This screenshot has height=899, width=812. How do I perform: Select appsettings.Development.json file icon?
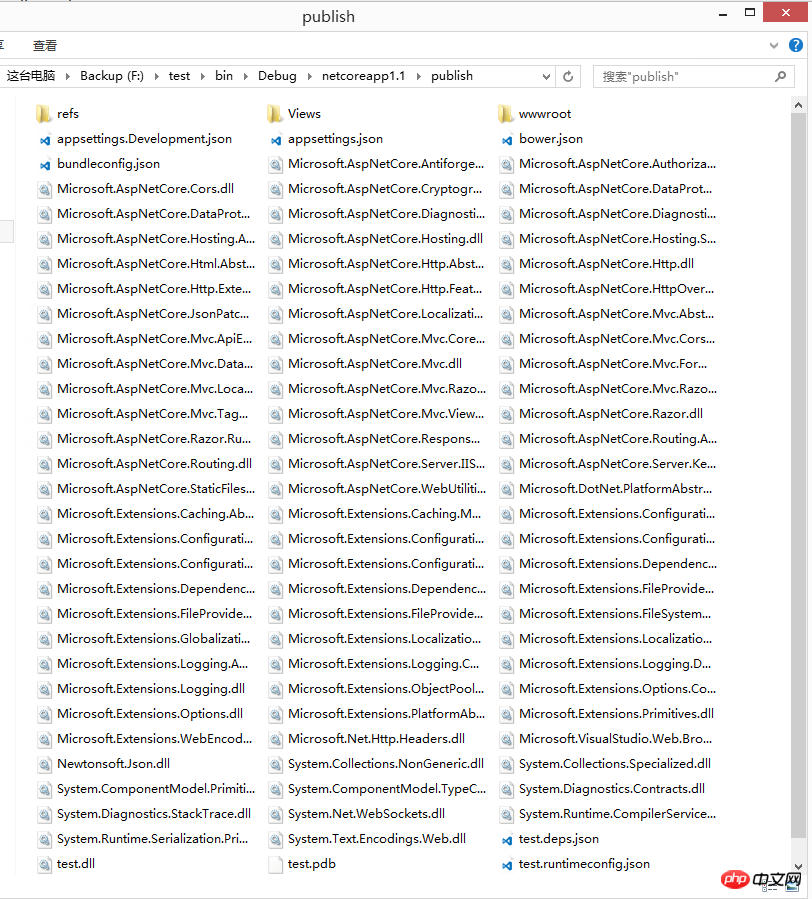click(x=45, y=139)
